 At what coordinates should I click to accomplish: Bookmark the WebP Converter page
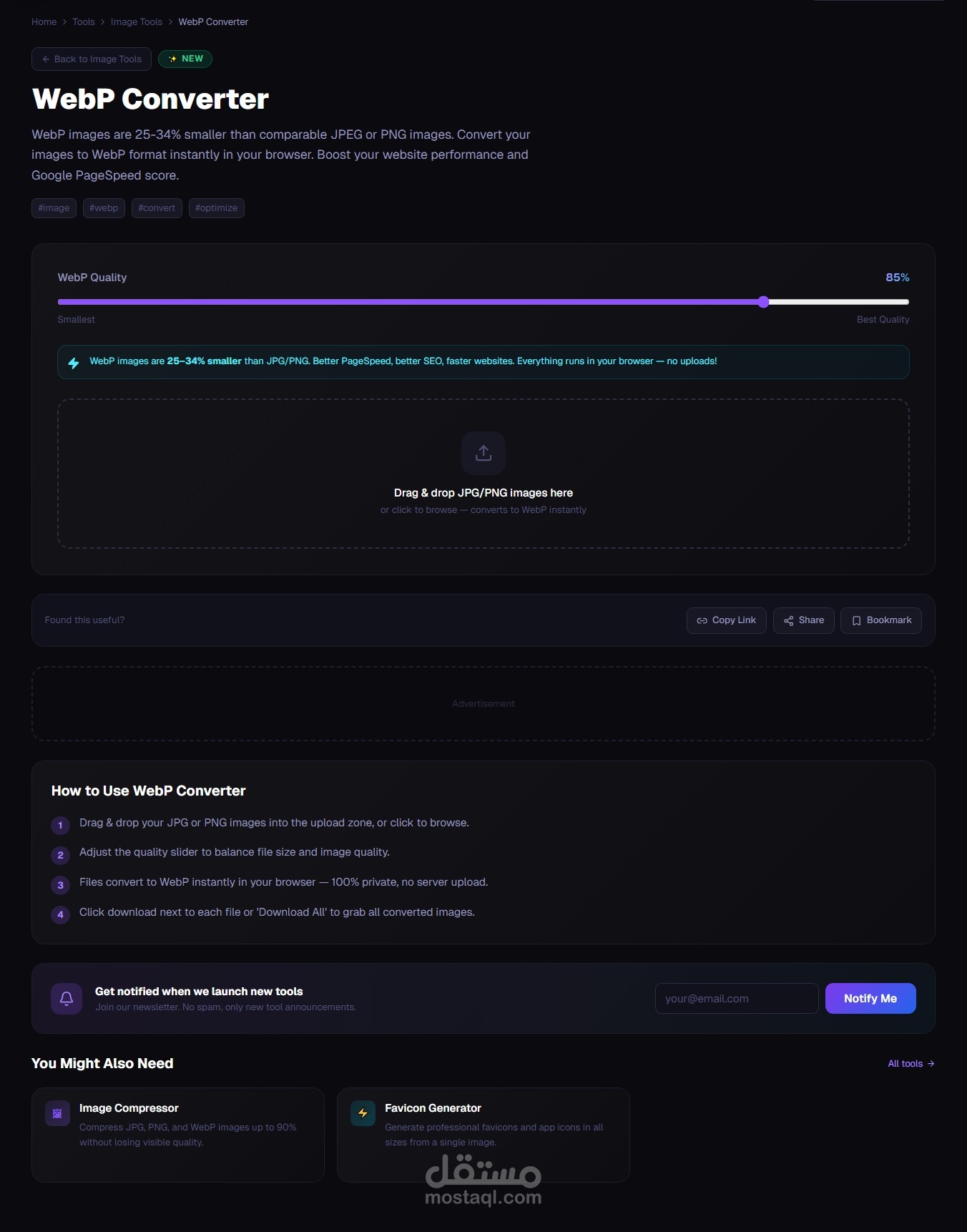click(x=880, y=620)
